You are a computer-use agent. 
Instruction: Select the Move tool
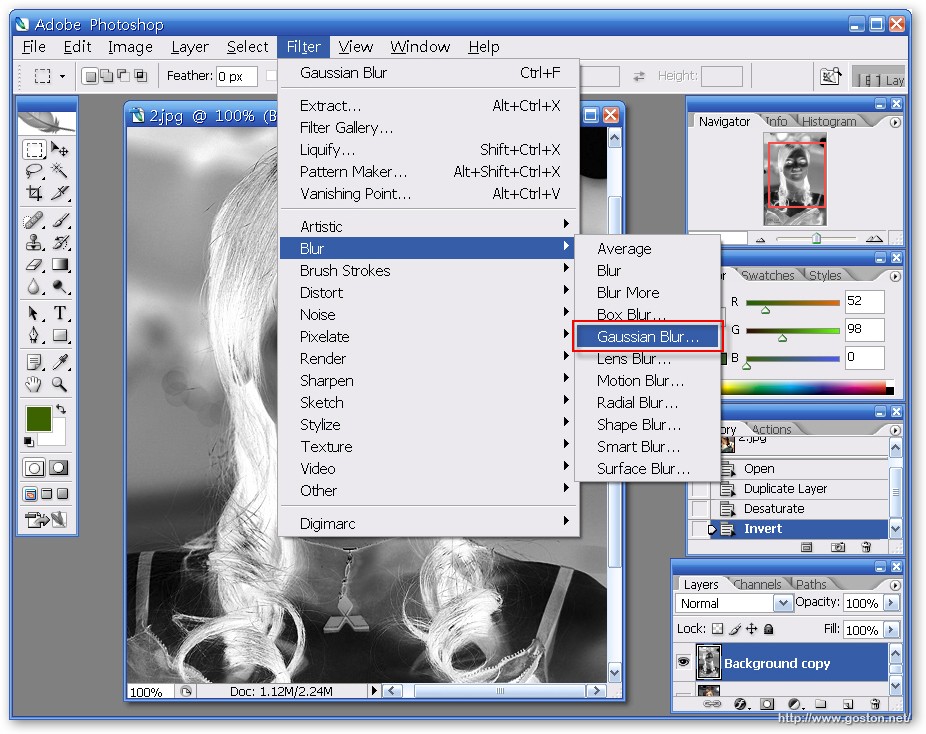[59, 149]
